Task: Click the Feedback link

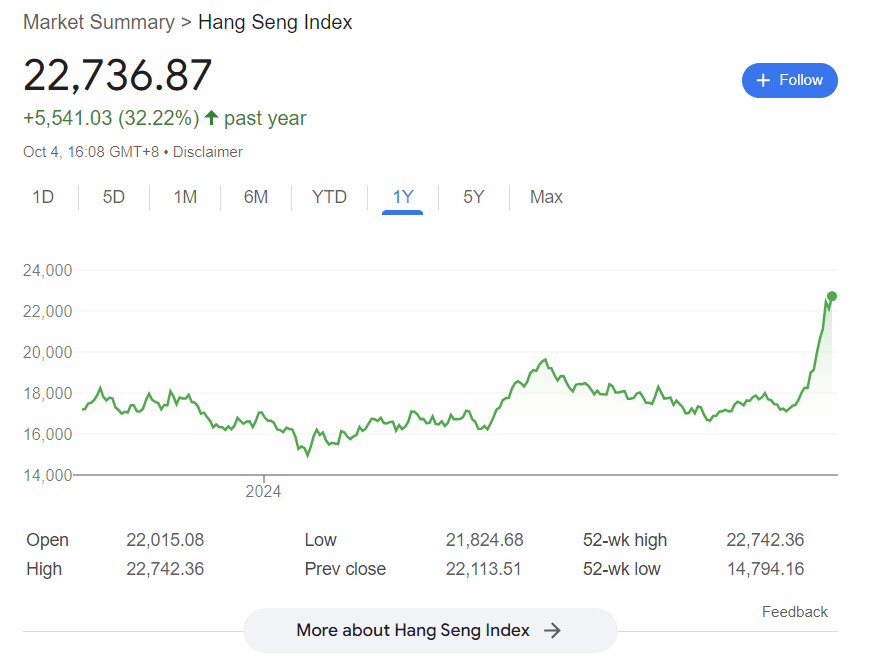Action: pyautogui.click(x=795, y=612)
